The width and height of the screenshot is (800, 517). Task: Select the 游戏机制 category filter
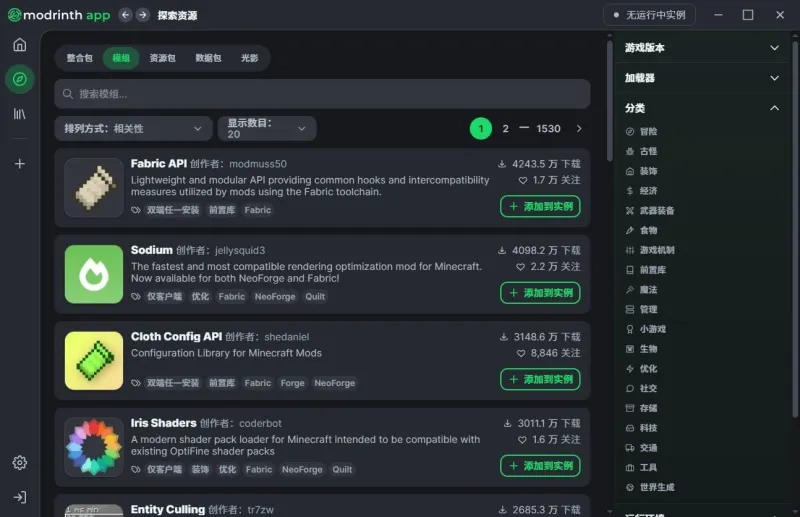(650, 250)
